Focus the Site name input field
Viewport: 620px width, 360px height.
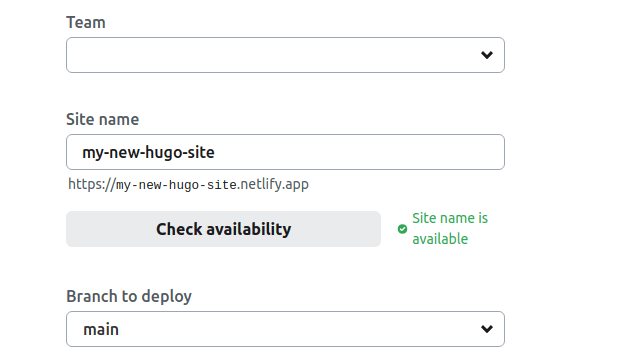285,152
